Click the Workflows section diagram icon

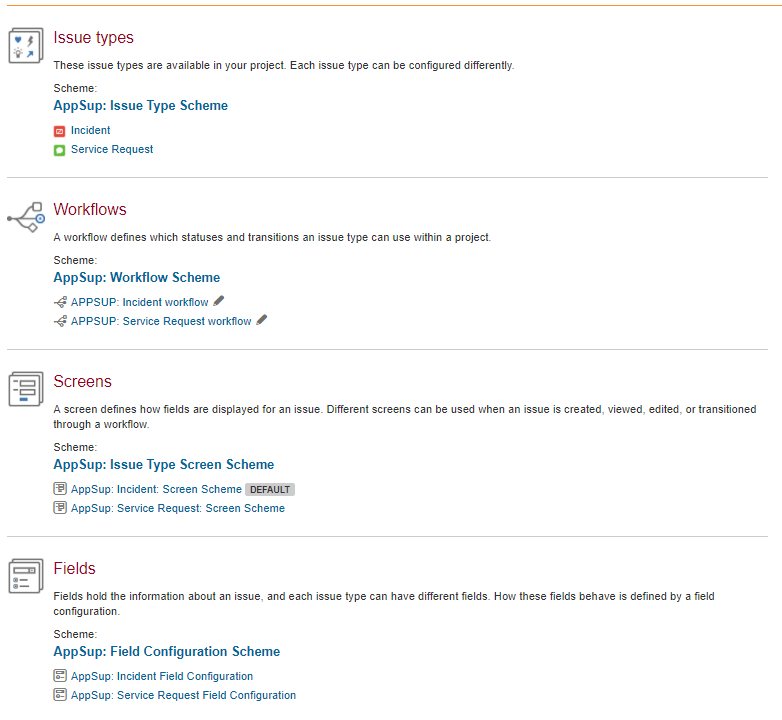26,217
